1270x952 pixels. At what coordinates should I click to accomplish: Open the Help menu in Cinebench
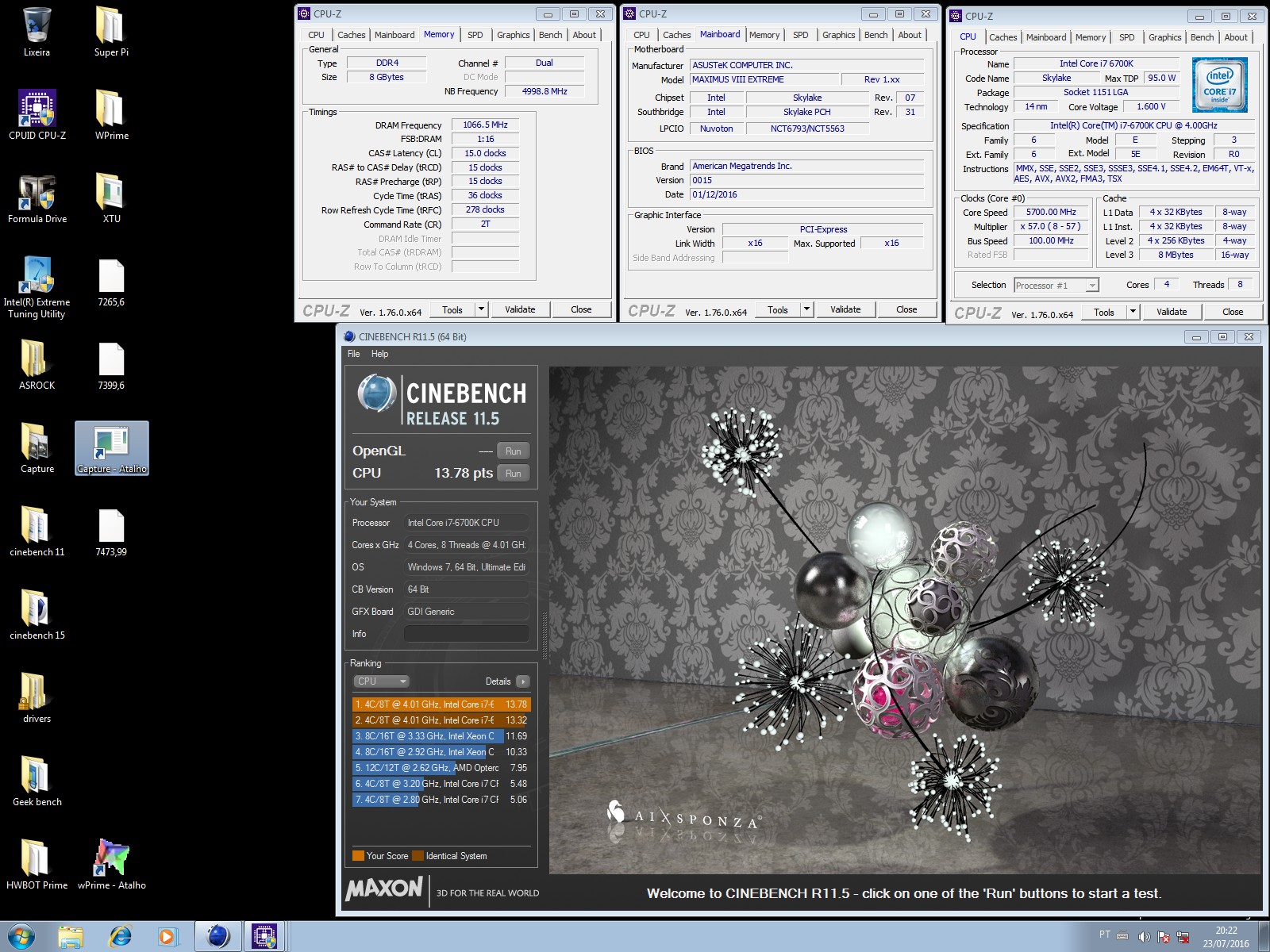point(379,354)
